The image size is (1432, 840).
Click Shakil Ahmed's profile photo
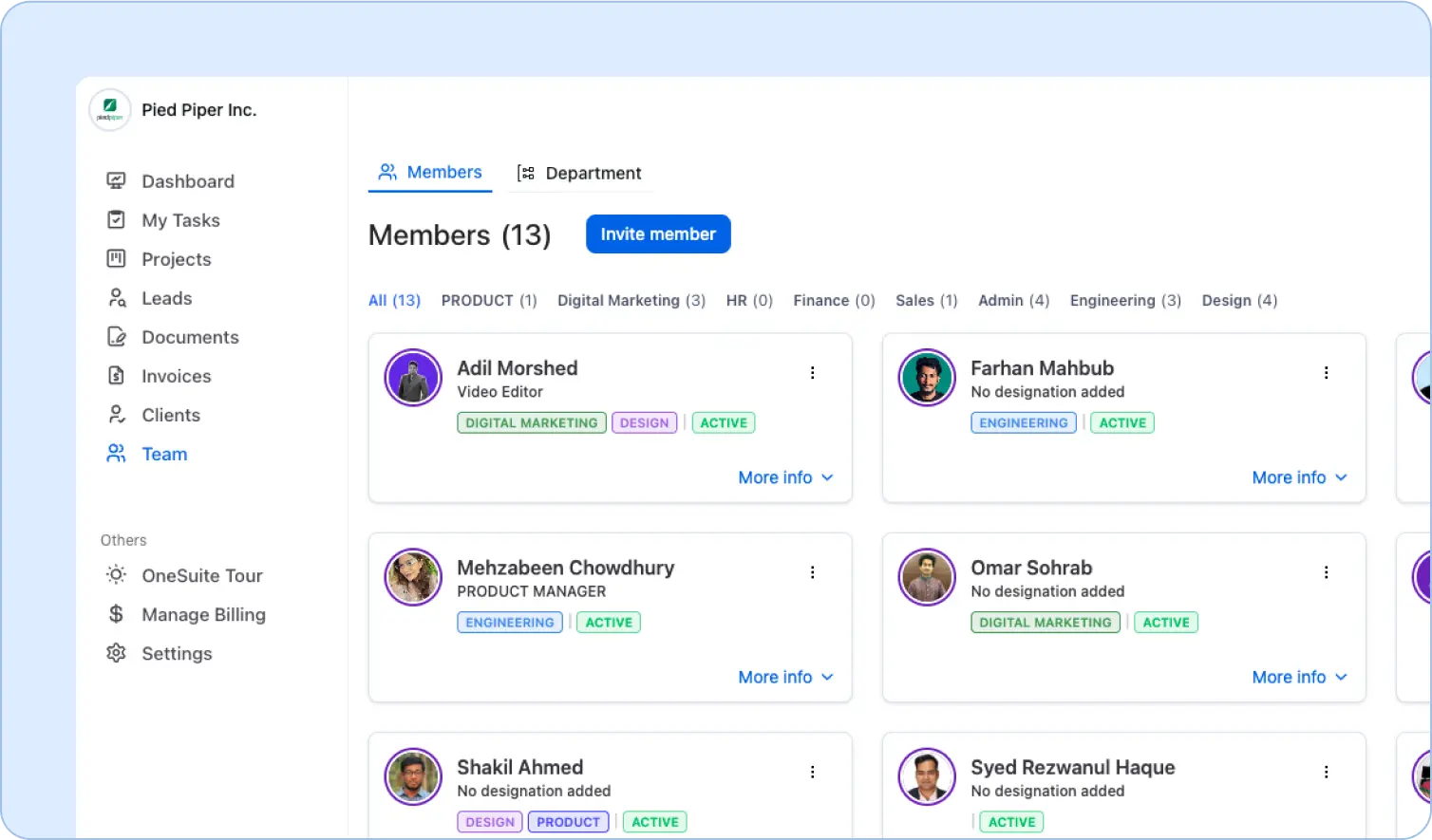click(x=413, y=776)
